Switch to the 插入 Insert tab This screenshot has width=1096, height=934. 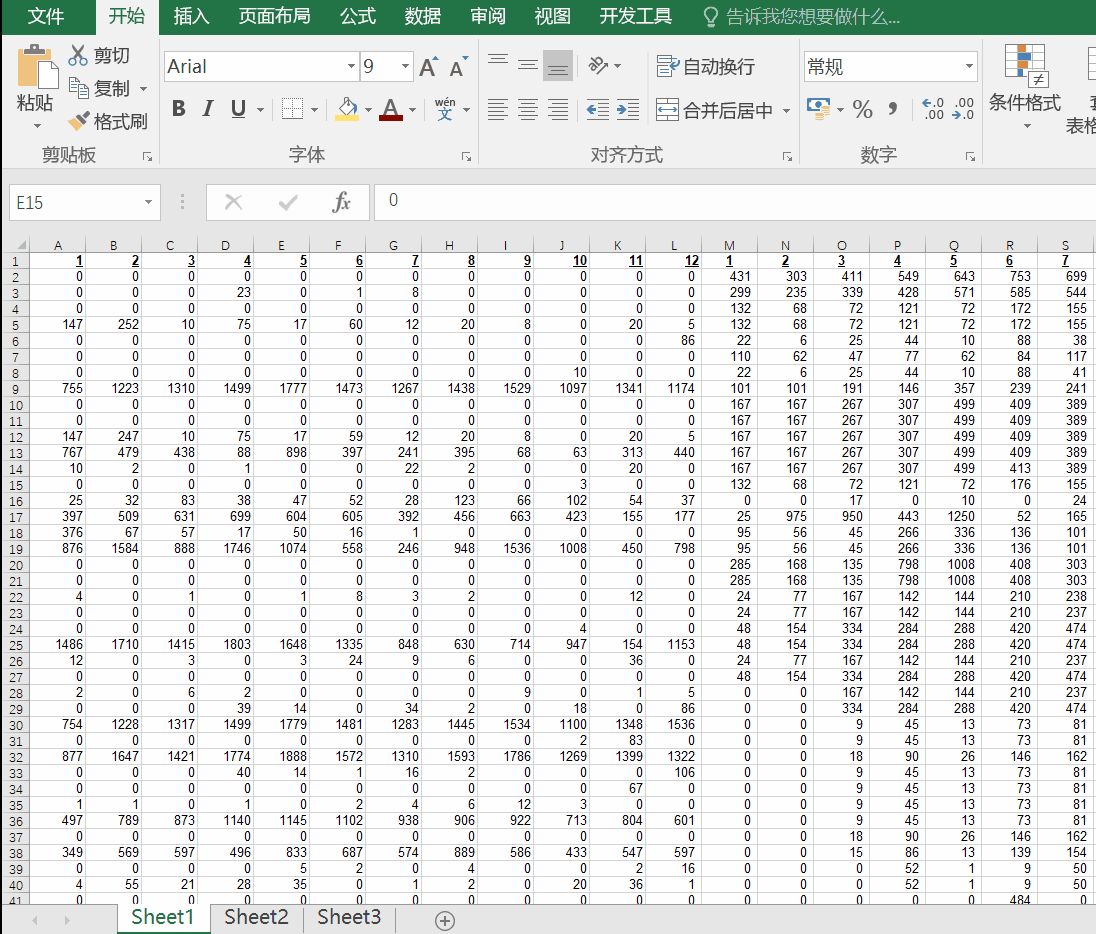(192, 16)
